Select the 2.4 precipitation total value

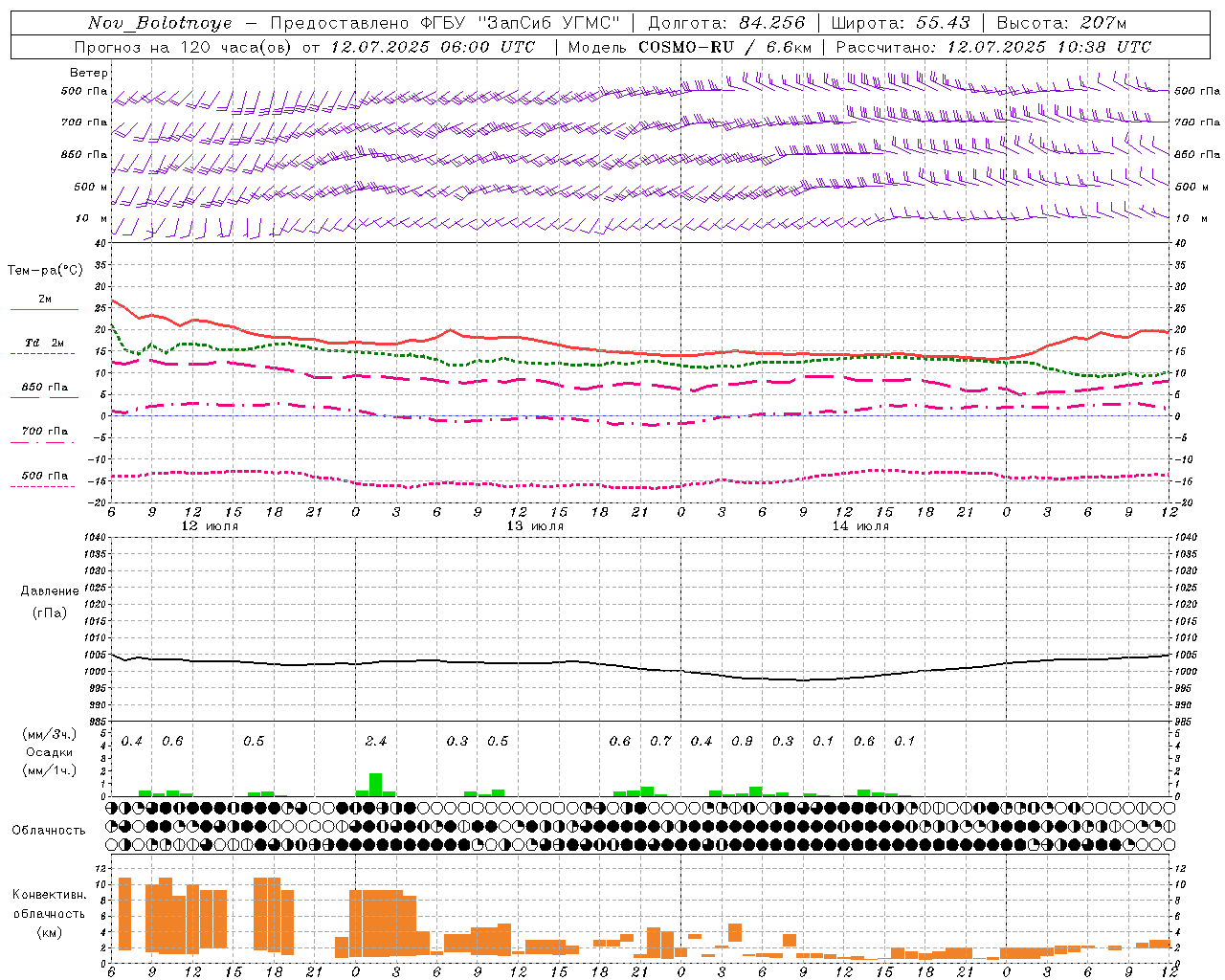pos(376,742)
